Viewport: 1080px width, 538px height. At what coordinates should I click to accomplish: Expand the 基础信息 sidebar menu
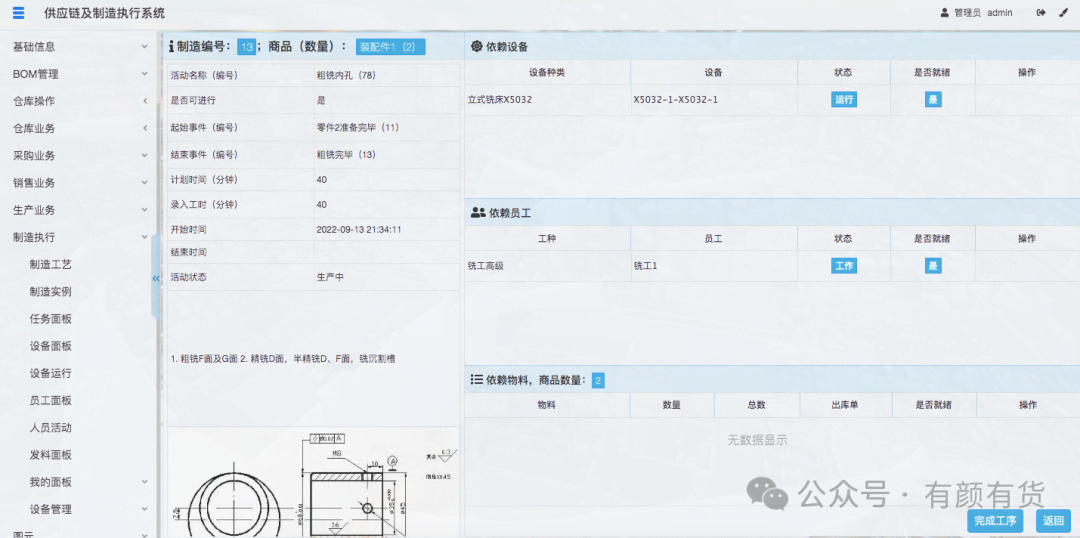click(x=78, y=46)
